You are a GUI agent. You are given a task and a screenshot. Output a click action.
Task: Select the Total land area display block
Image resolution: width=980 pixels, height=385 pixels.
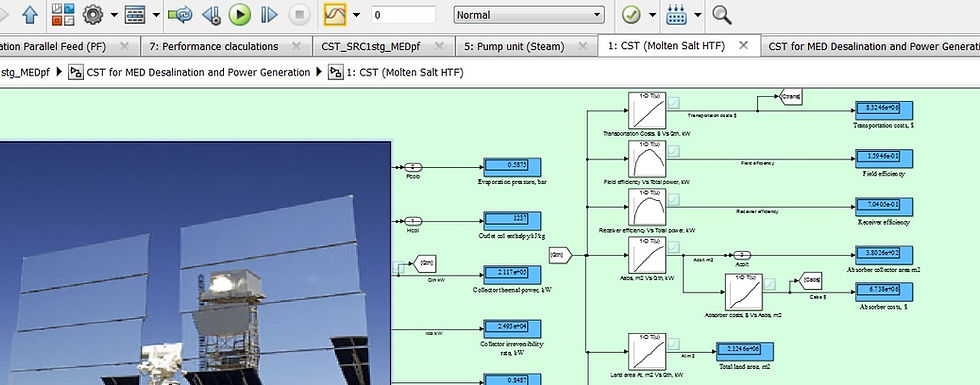click(744, 352)
